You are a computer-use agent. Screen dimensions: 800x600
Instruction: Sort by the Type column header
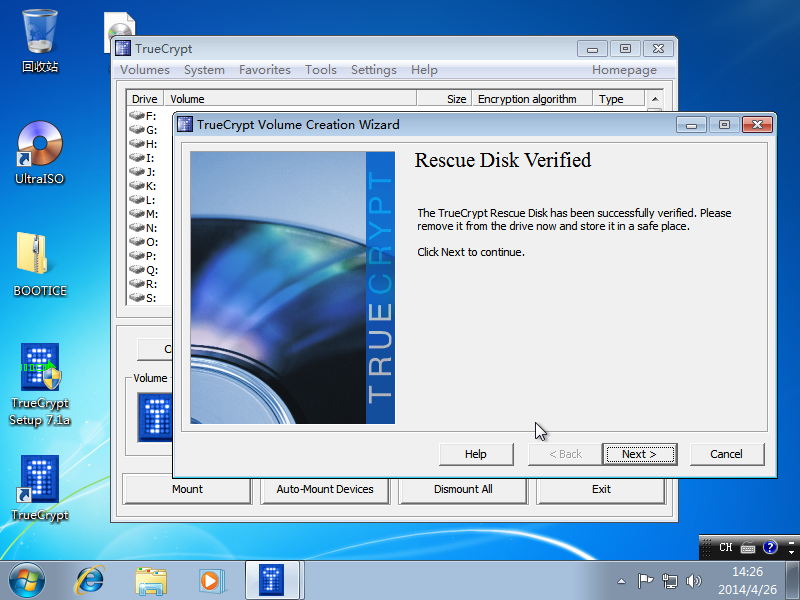(x=618, y=99)
